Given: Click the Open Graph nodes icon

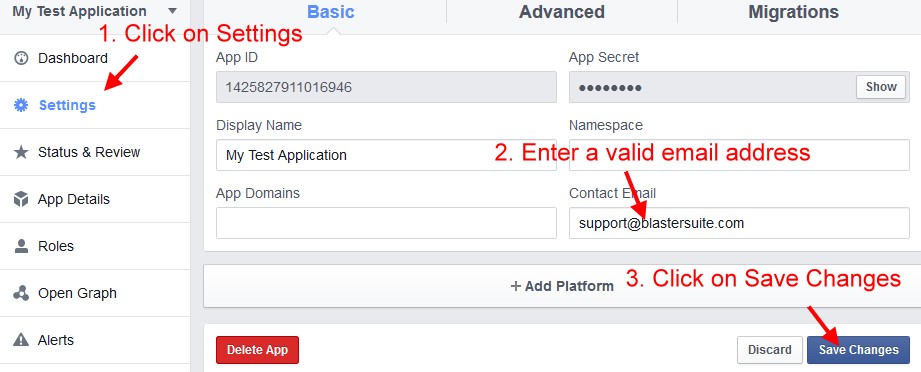Looking at the screenshot, I should click(21, 293).
